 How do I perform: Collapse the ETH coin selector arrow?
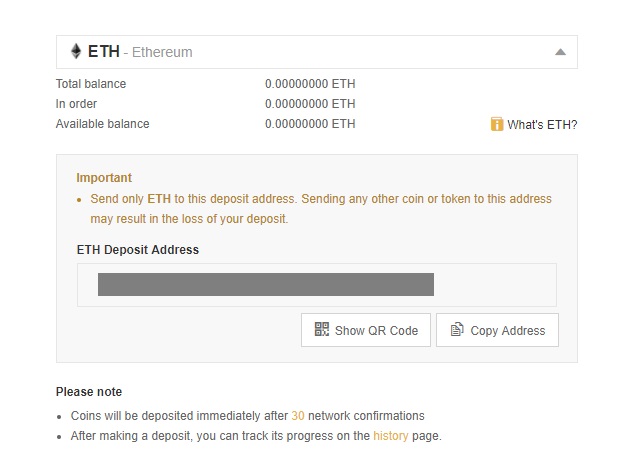[560, 52]
